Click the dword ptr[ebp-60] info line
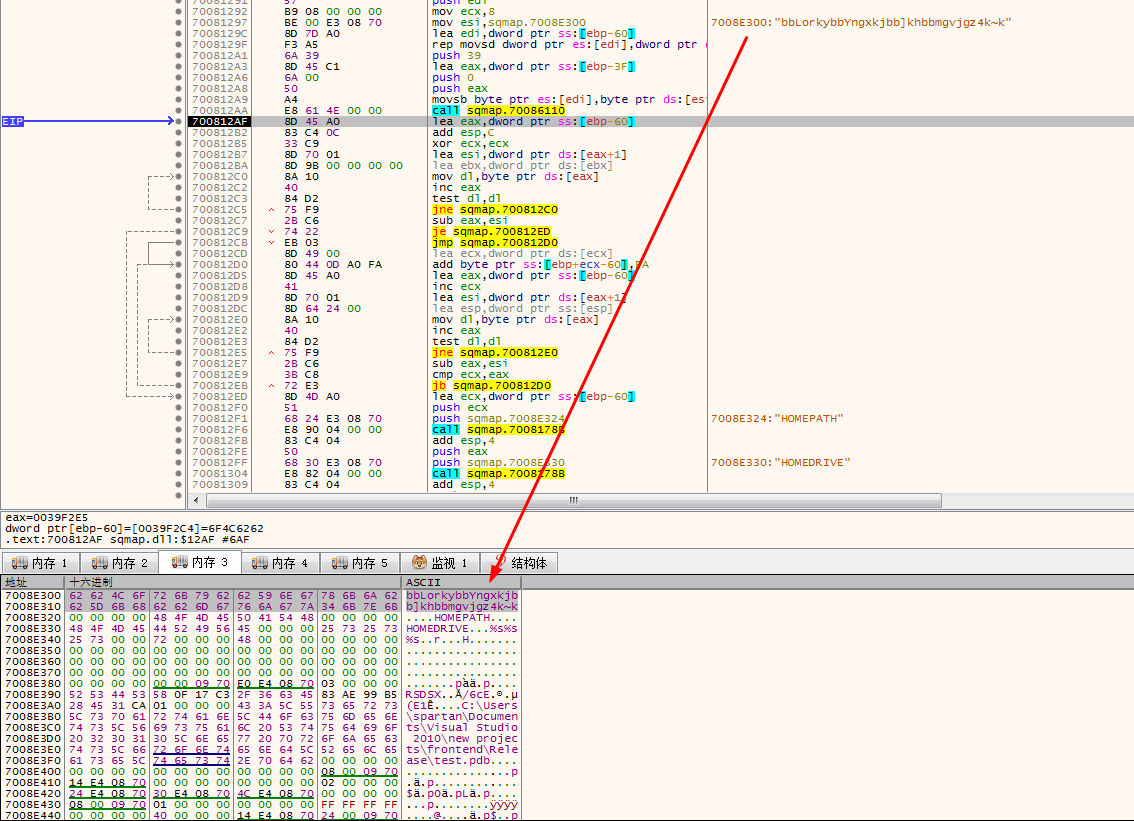 [135, 529]
